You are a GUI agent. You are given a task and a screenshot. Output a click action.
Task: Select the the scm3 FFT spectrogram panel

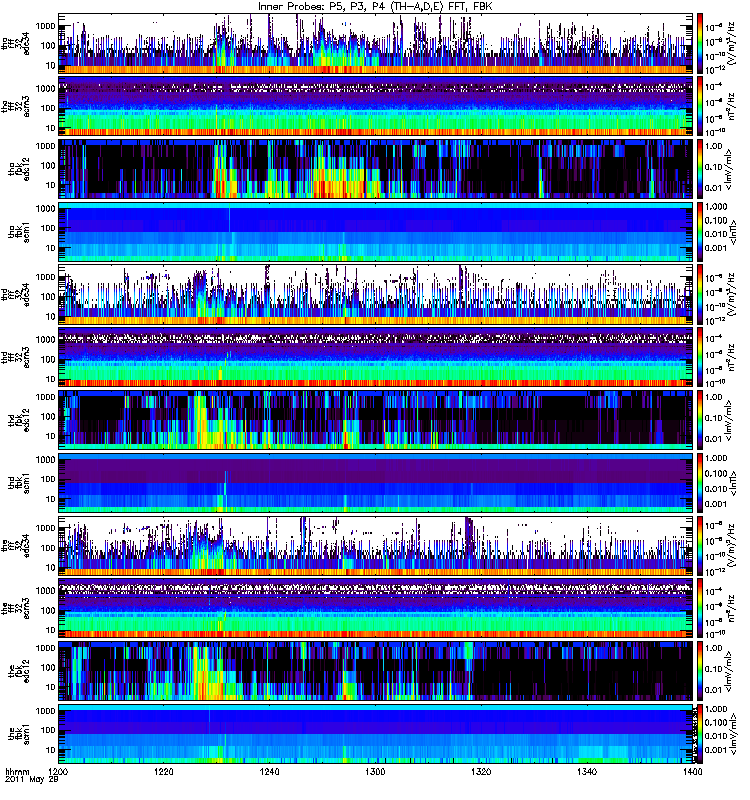coord(376,609)
